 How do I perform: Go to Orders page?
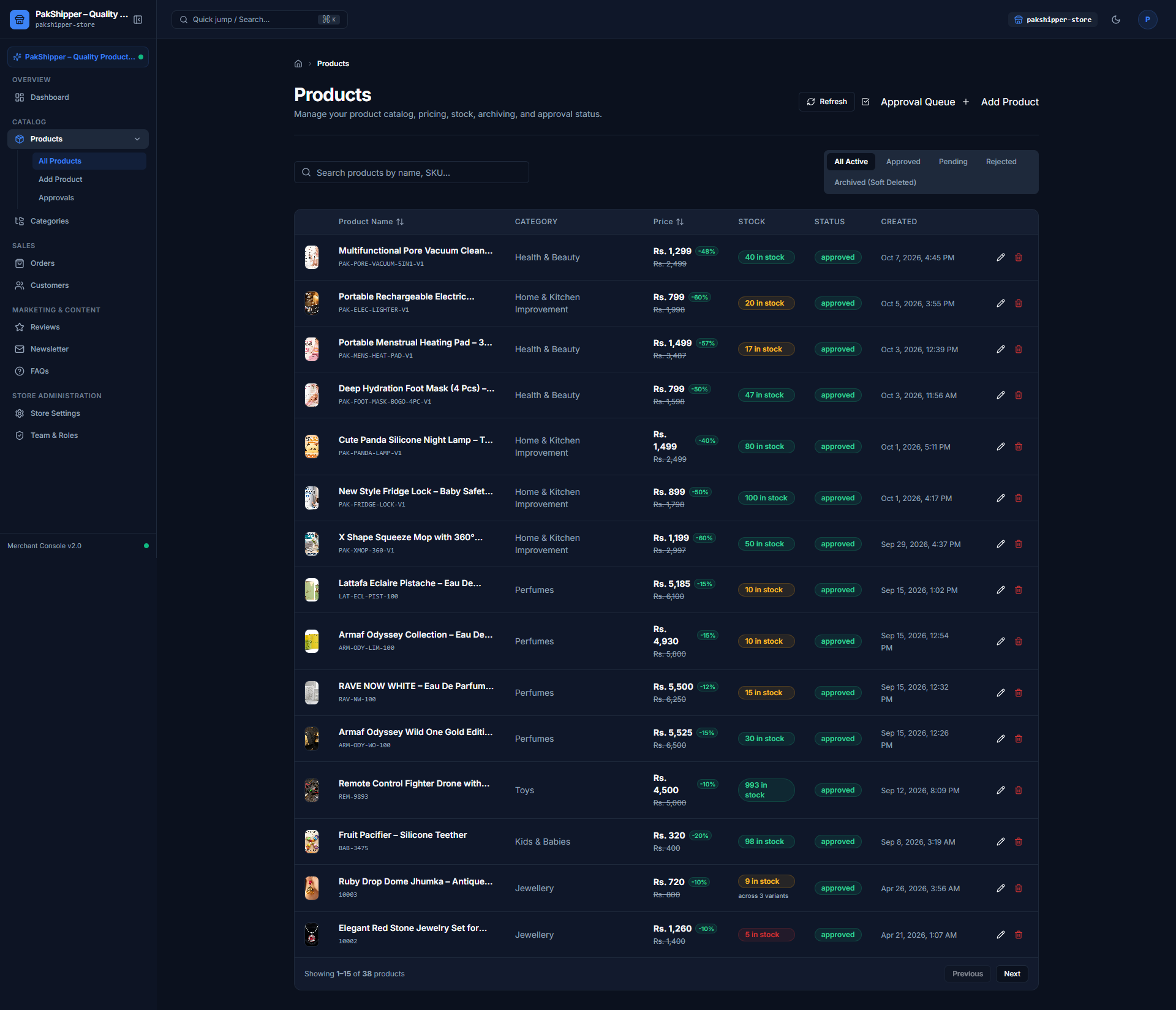tap(78, 263)
